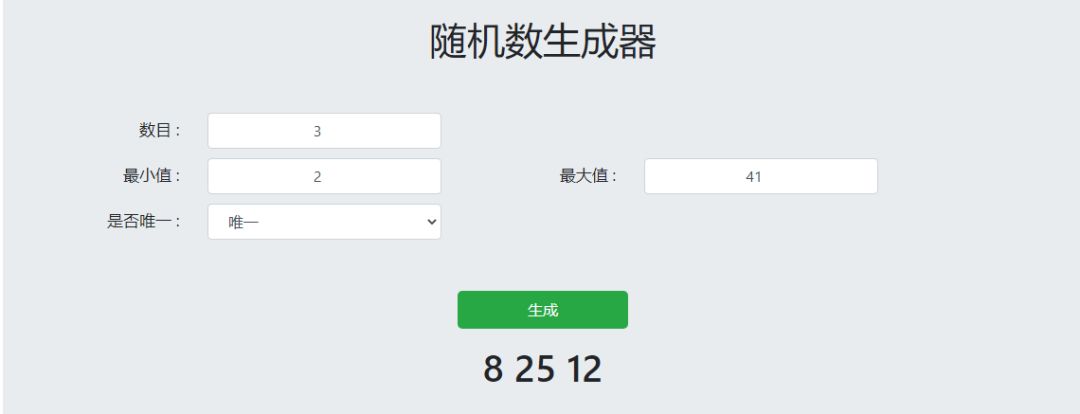Viewport: 1080px width, 414px height.
Task: Place cursor on the value 41 in maximum box
Action: 754,177
